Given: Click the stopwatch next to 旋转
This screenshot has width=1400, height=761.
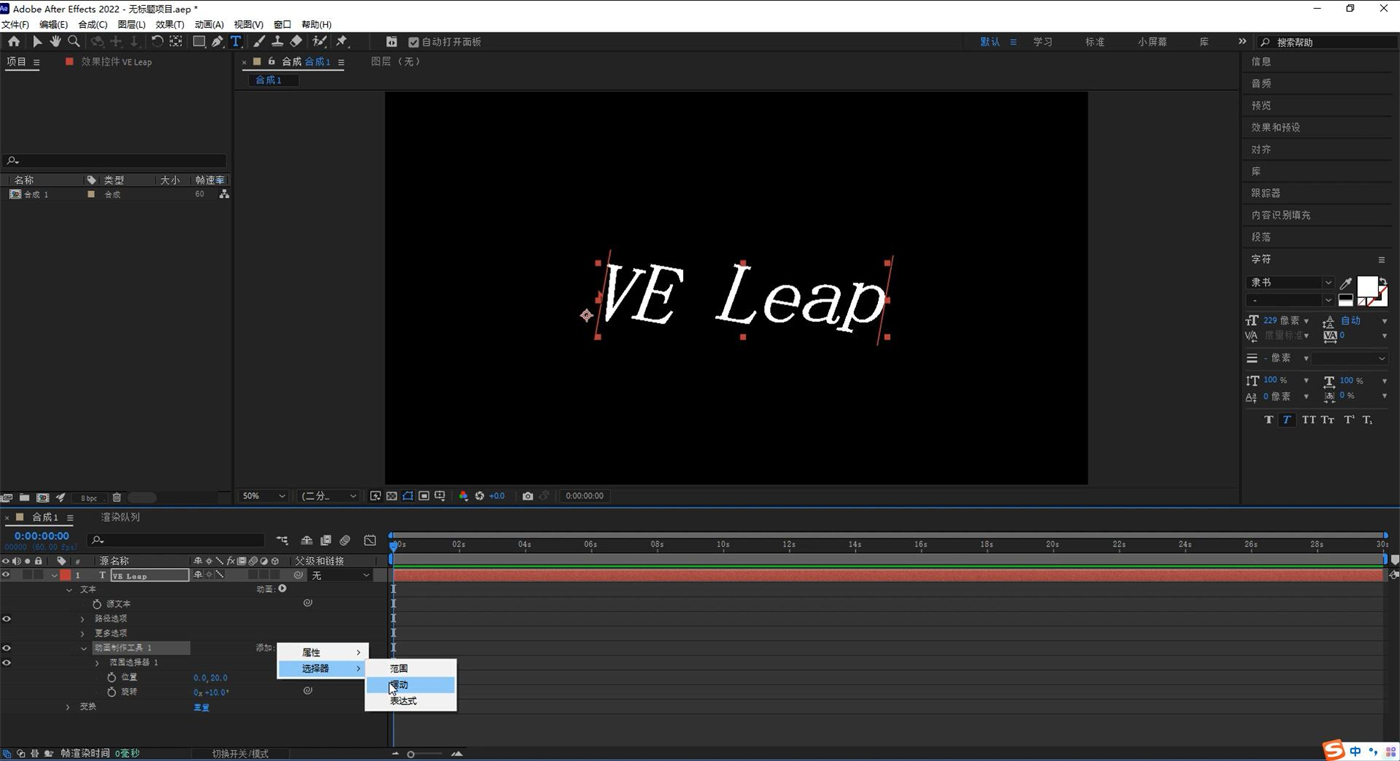Looking at the screenshot, I should 112,692.
